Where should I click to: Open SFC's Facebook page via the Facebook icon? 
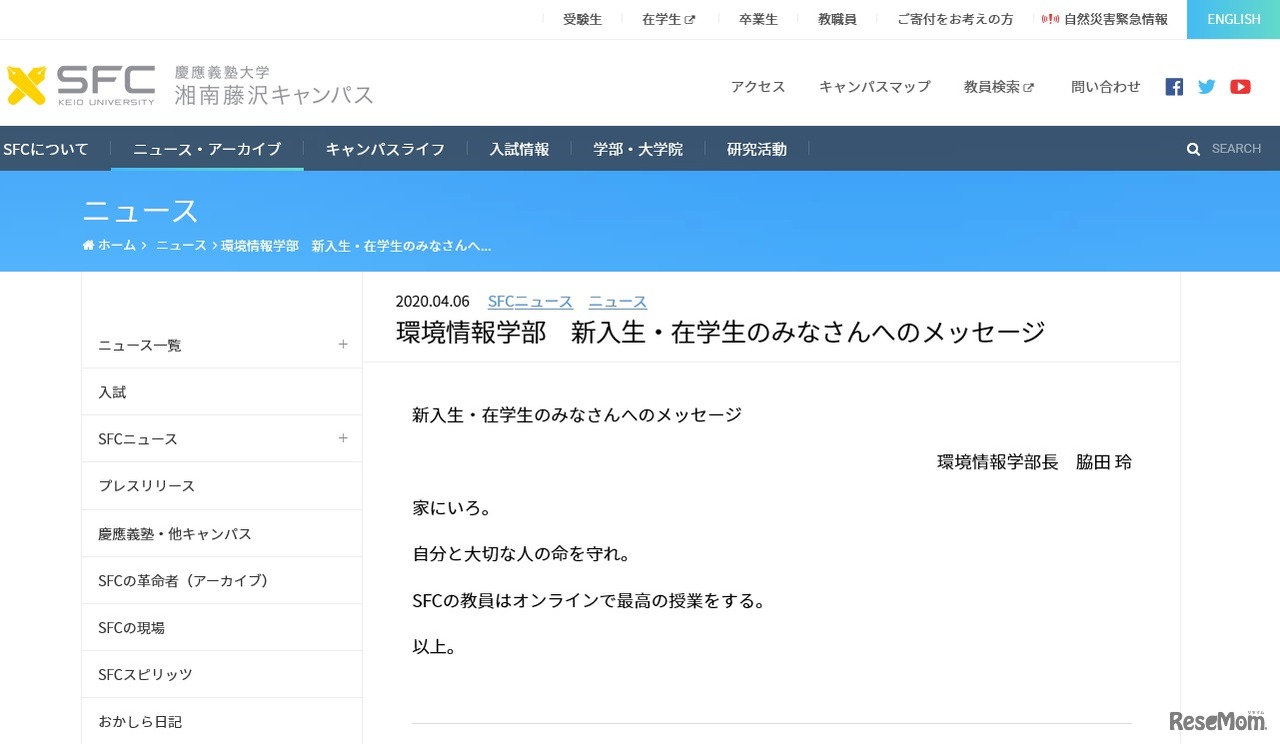click(x=1173, y=86)
